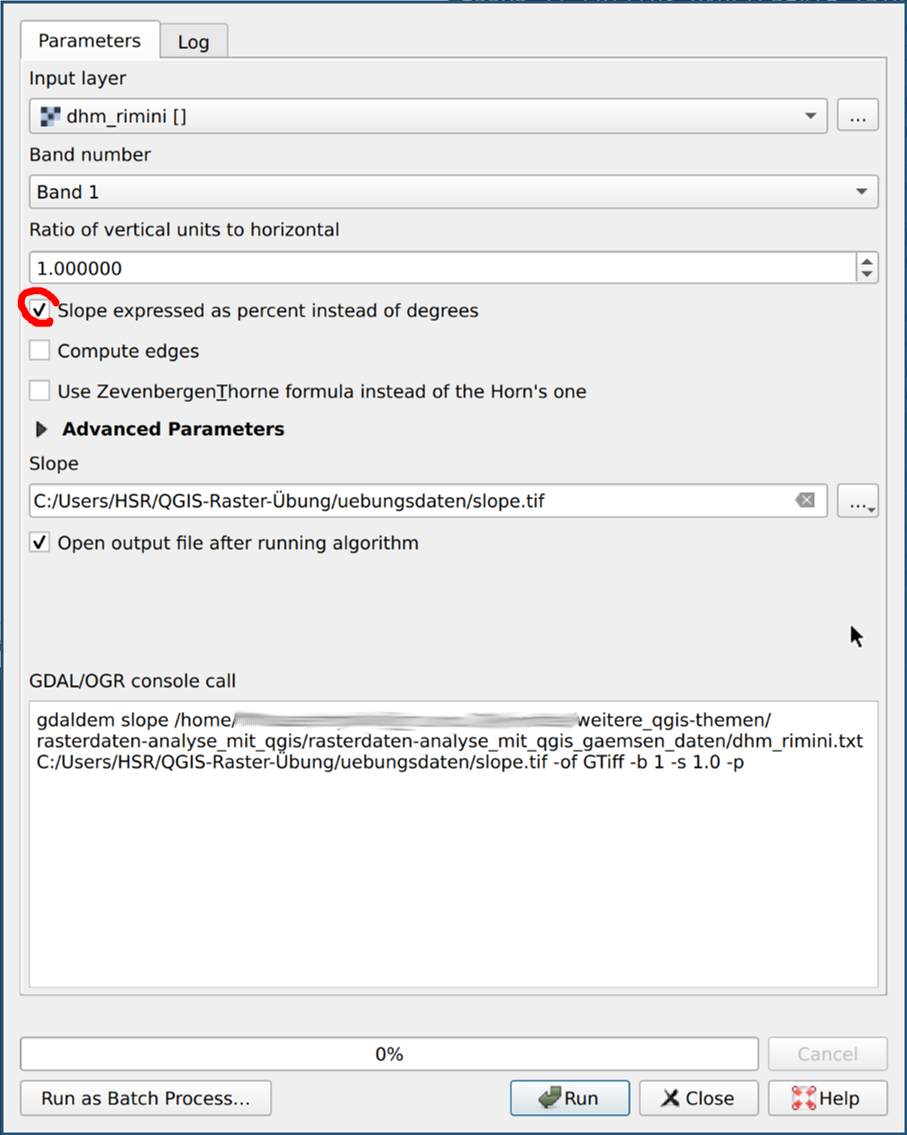Open Help for this algorithm
The height and width of the screenshot is (1135, 907).
click(827, 1098)
